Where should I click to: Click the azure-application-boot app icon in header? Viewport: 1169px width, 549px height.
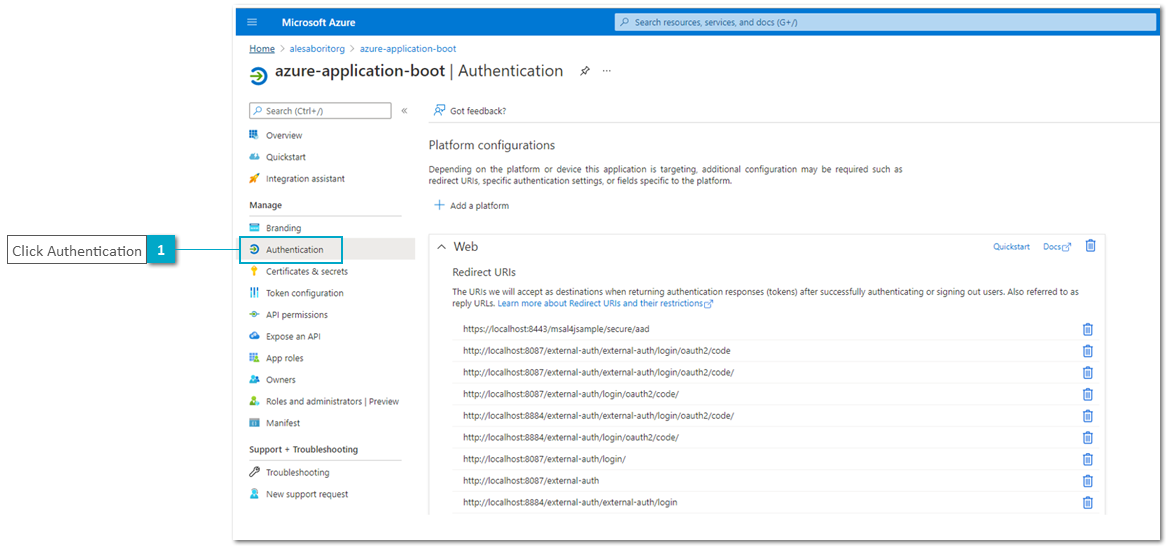(259, 75)
